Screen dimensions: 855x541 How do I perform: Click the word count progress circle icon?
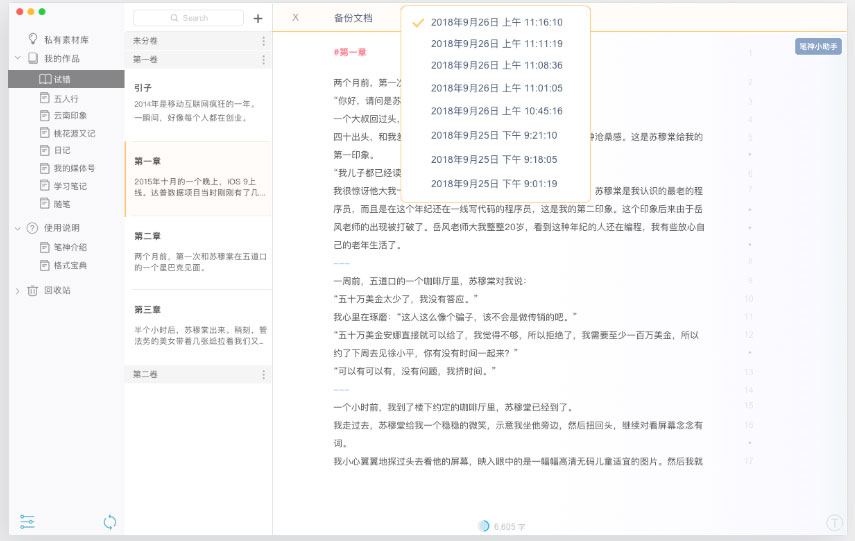[x=484, y=526]
